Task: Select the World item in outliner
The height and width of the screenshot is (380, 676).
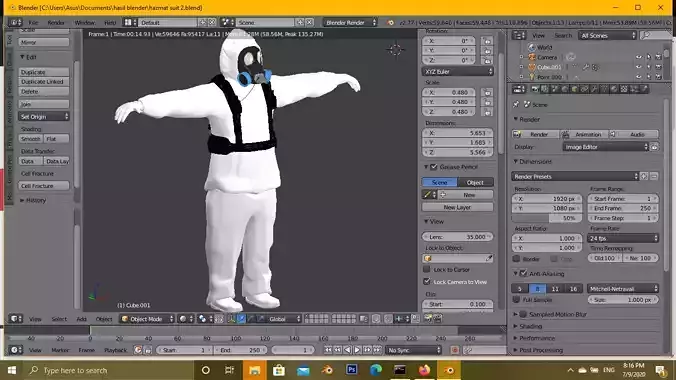Action: pyautogui.click(x=544, y=47)
